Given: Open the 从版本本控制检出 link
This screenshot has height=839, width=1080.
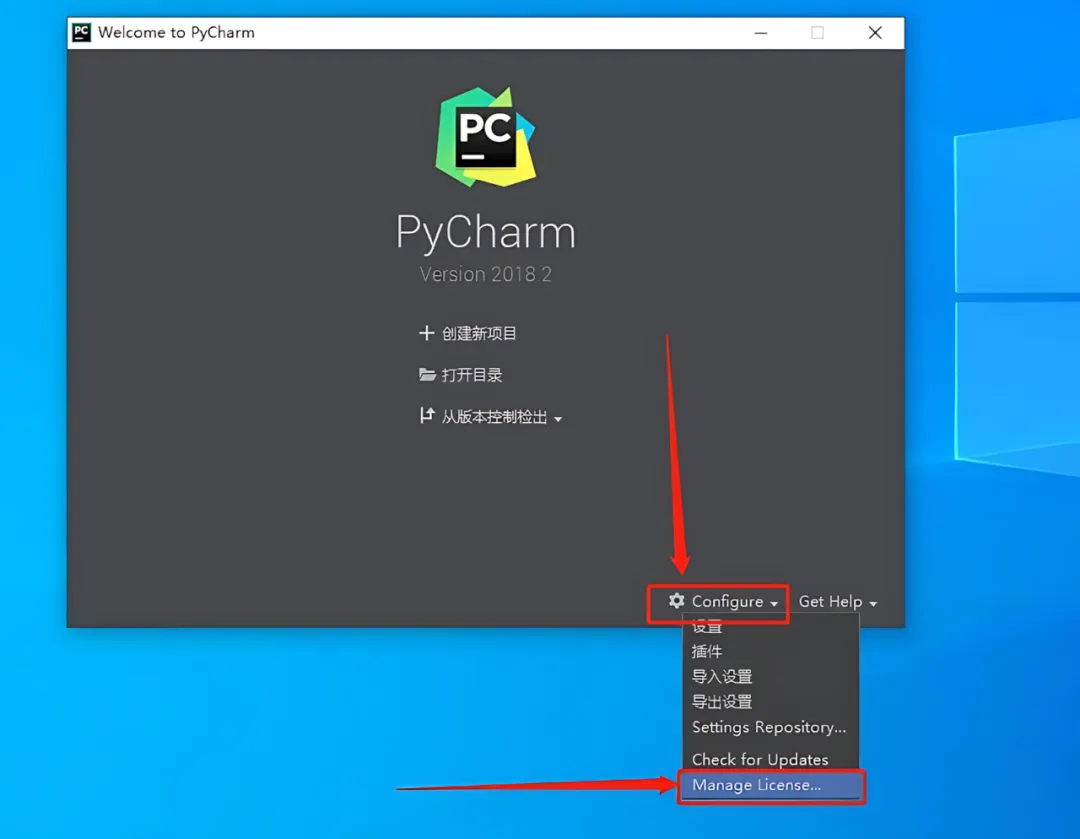Looking at the screenshot, I should pyautogui.click(x=495, y=417).
